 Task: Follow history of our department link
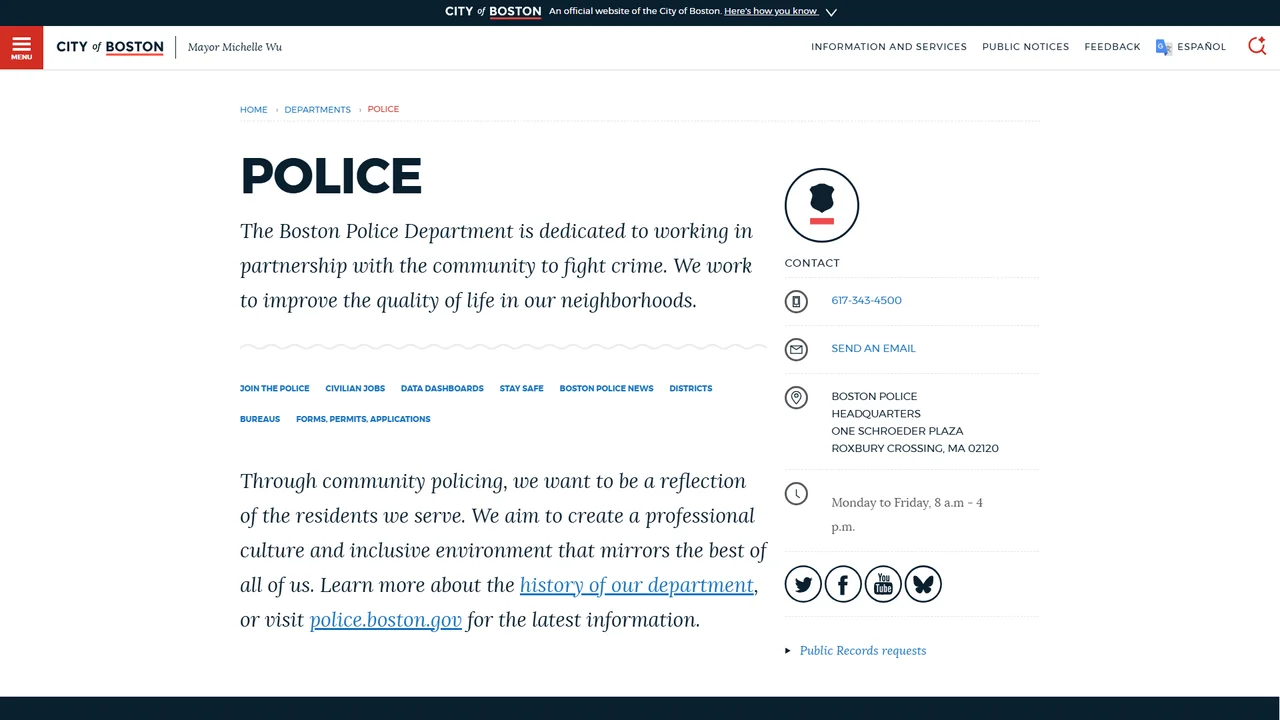(x=637, y=585)
